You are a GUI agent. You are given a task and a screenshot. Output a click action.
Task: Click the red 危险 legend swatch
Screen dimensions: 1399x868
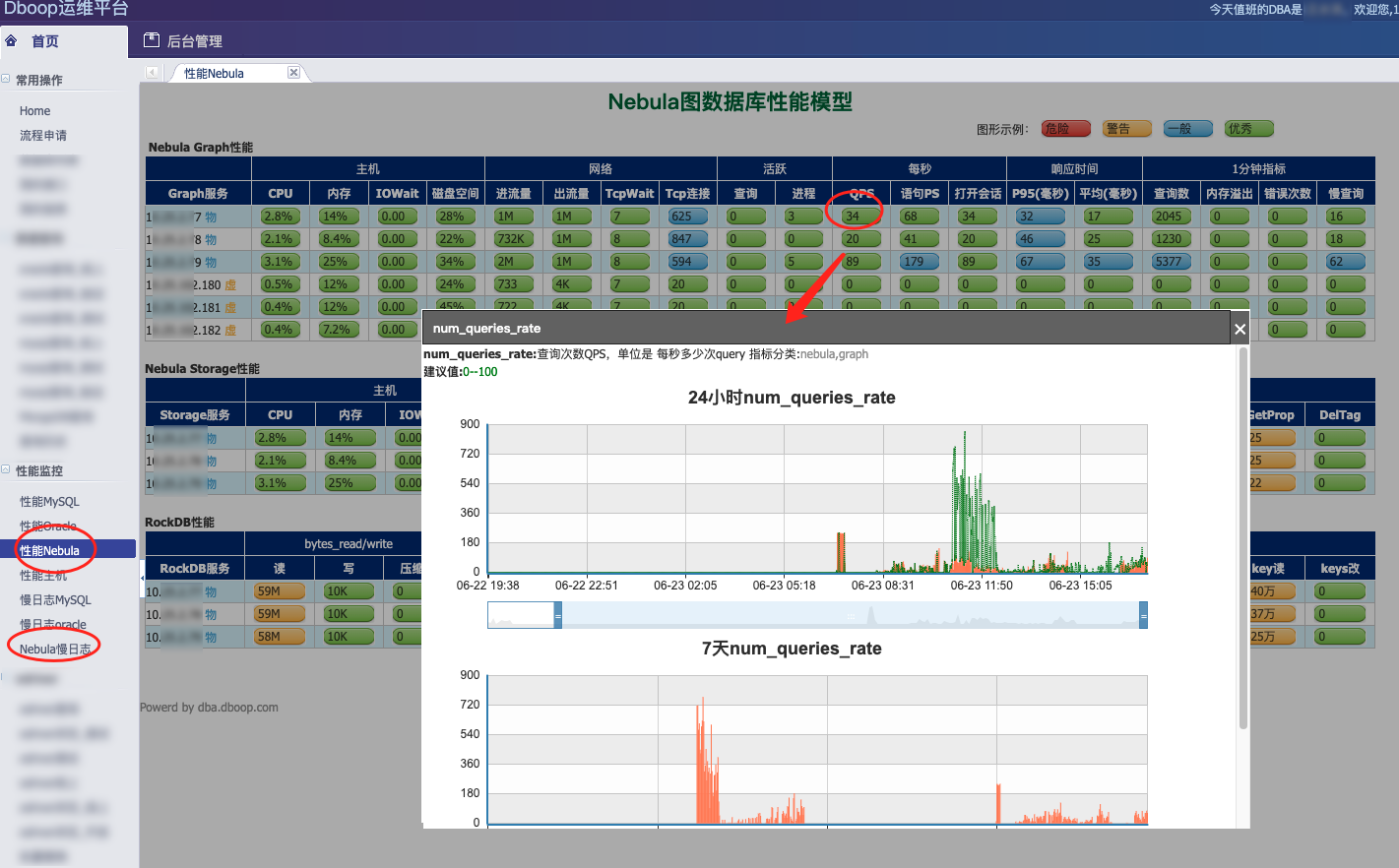click(1066, 129)
